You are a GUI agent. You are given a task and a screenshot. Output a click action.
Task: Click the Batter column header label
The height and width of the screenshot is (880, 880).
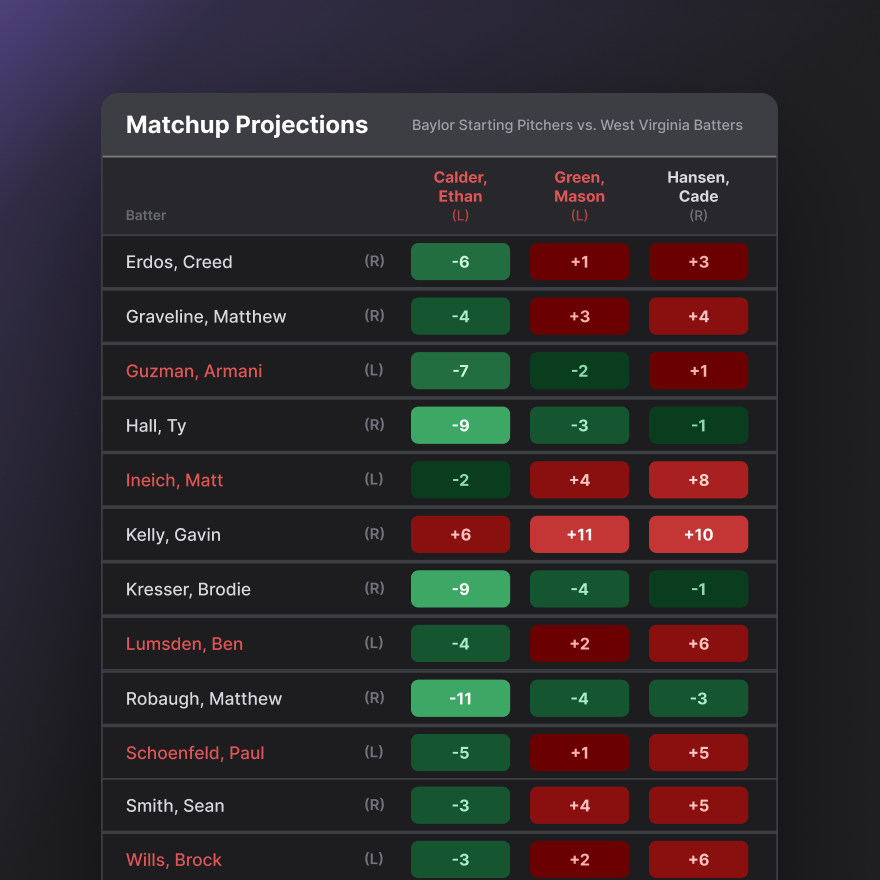pyautogui.click(x=146, y=215)
